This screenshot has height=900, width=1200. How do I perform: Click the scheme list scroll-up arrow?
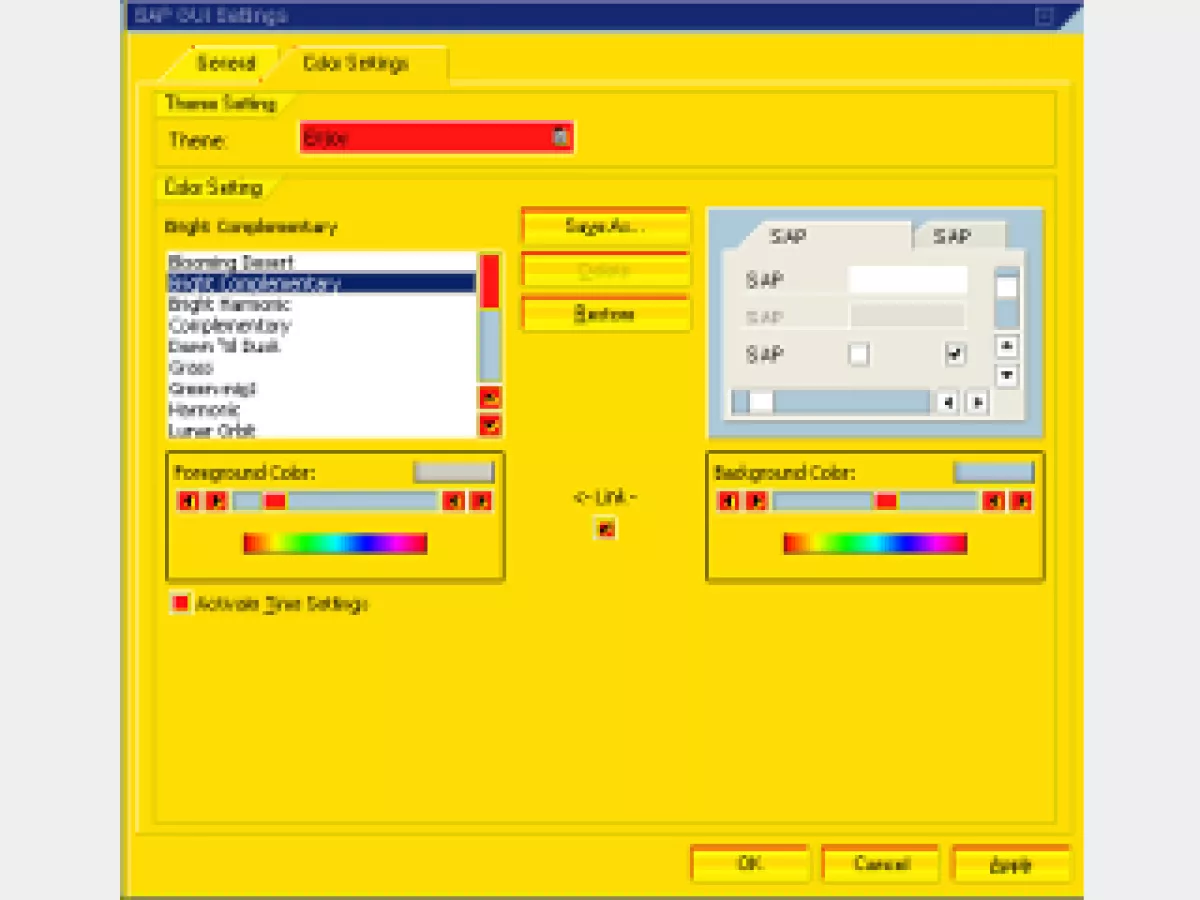tap(490, 397)
